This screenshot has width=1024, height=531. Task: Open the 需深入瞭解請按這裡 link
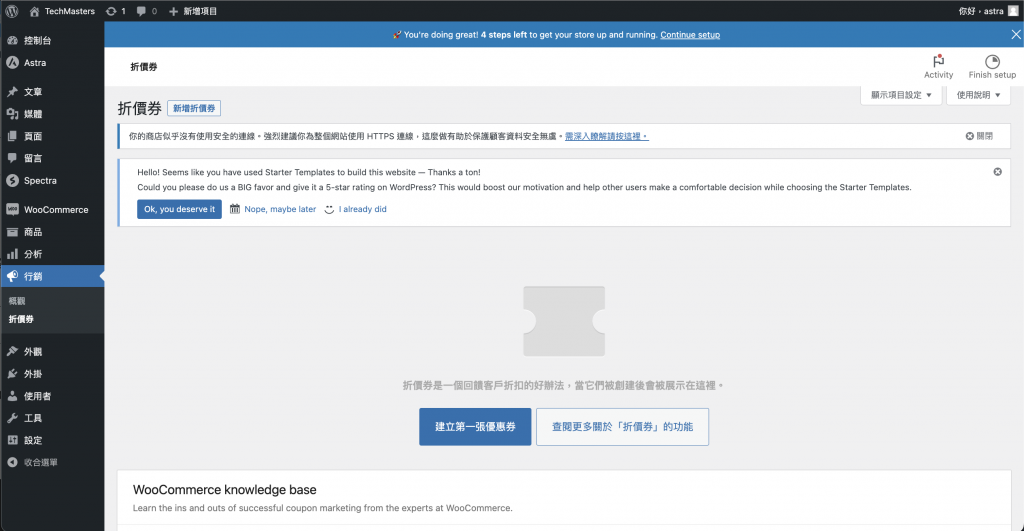[607, 136]
